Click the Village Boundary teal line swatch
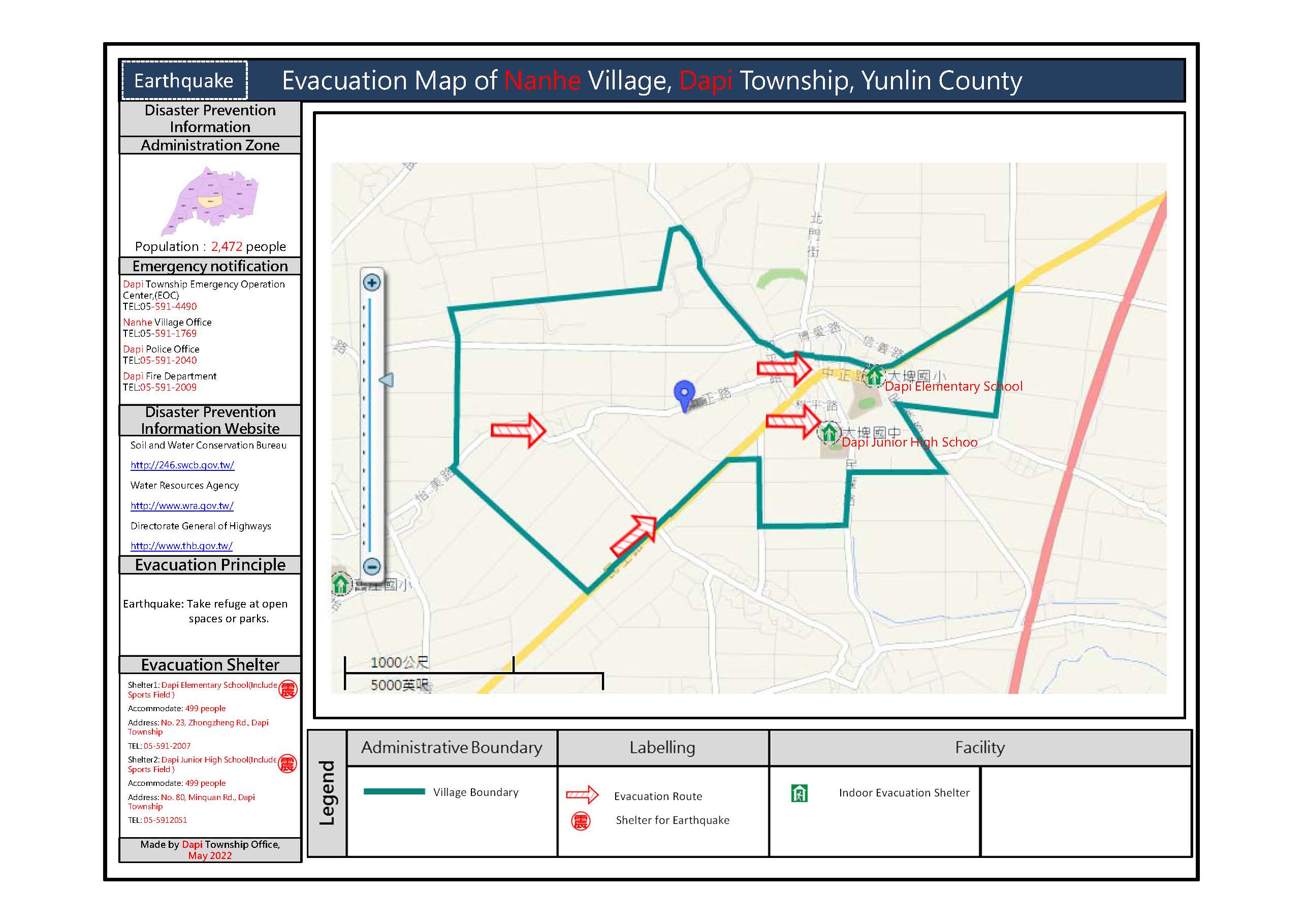Screen dimensions: 1307x924 point(394,791)
